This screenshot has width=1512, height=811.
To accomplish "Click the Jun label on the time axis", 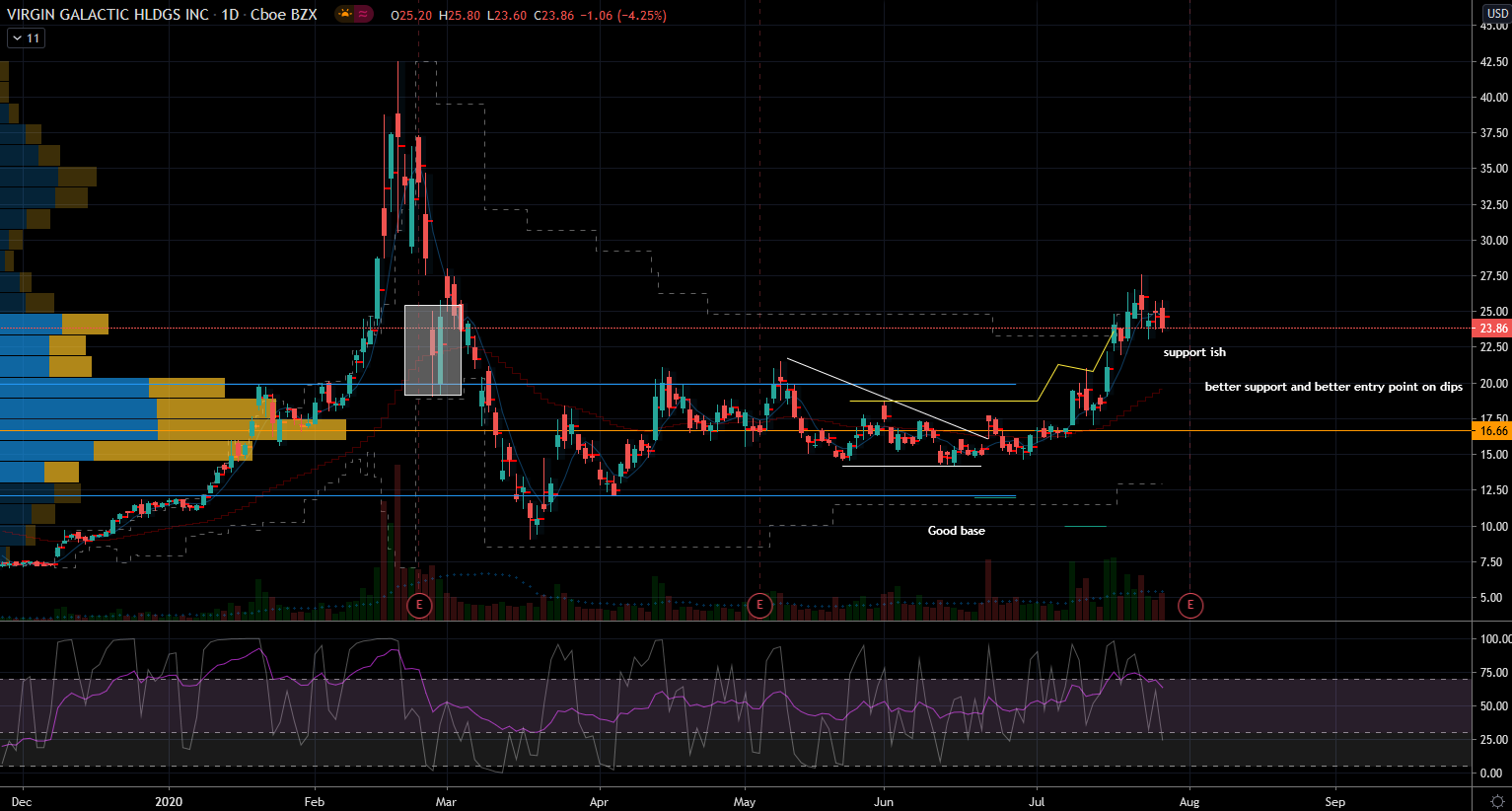I will click(x=884, y=802).
